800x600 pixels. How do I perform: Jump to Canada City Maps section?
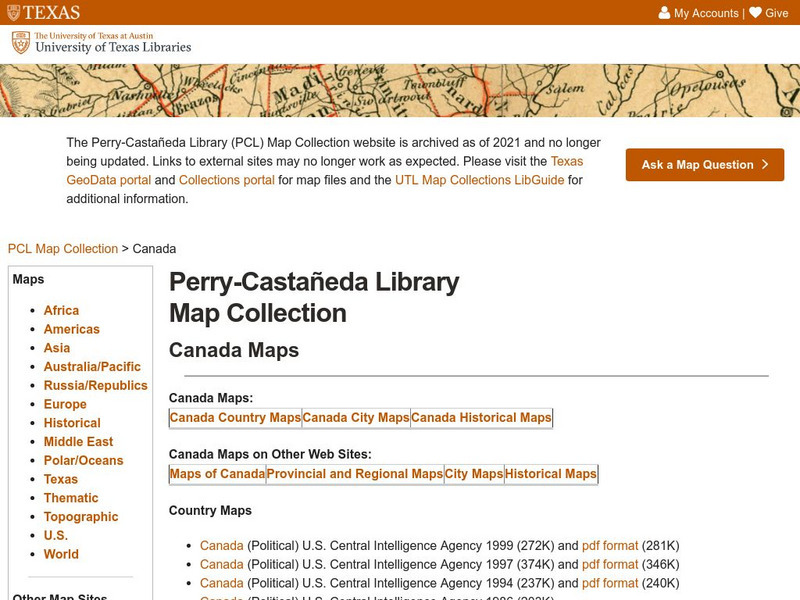[356, 418]
